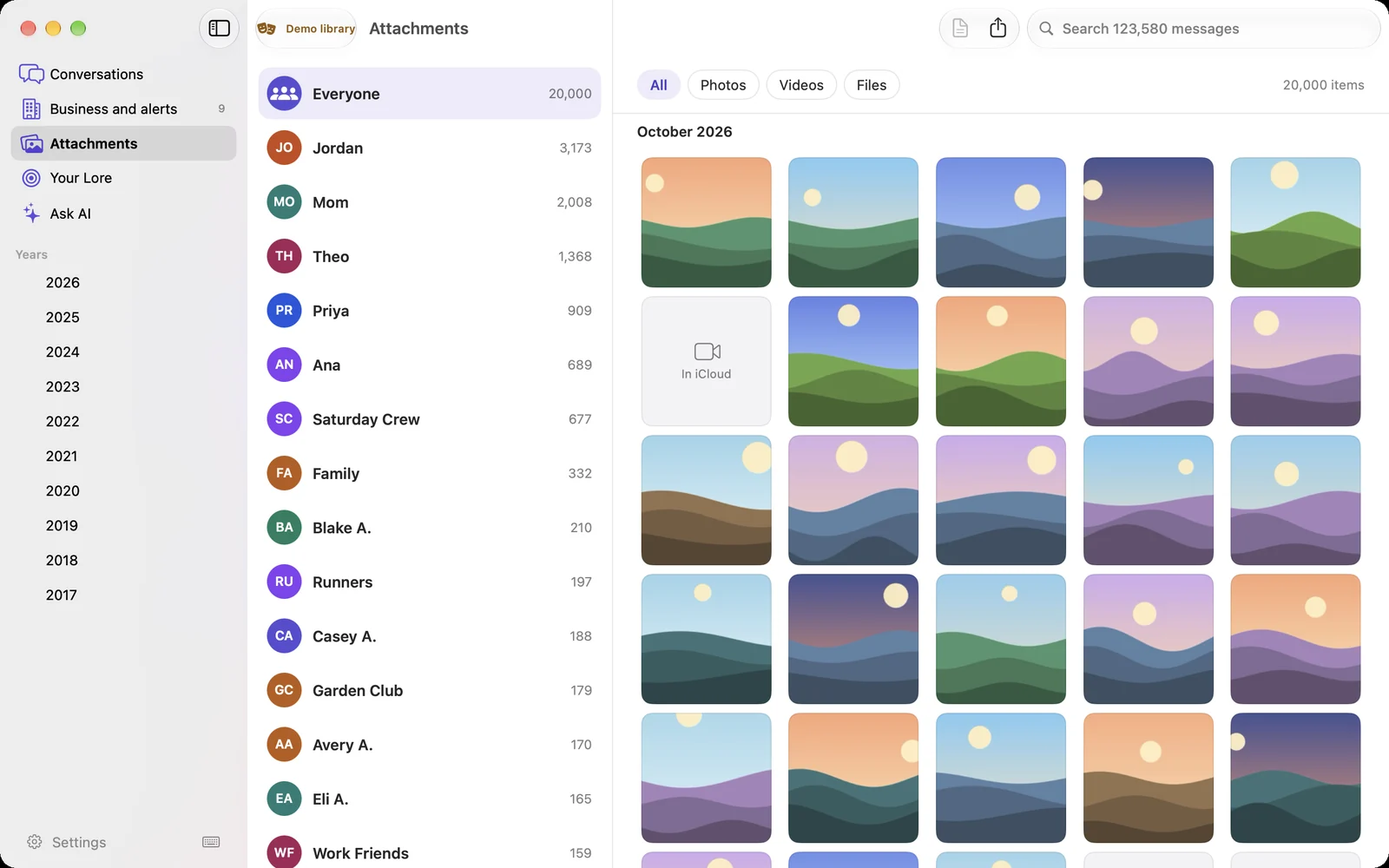Click the Everyone count 20,000
The image size is (1389, 868).
570,94
